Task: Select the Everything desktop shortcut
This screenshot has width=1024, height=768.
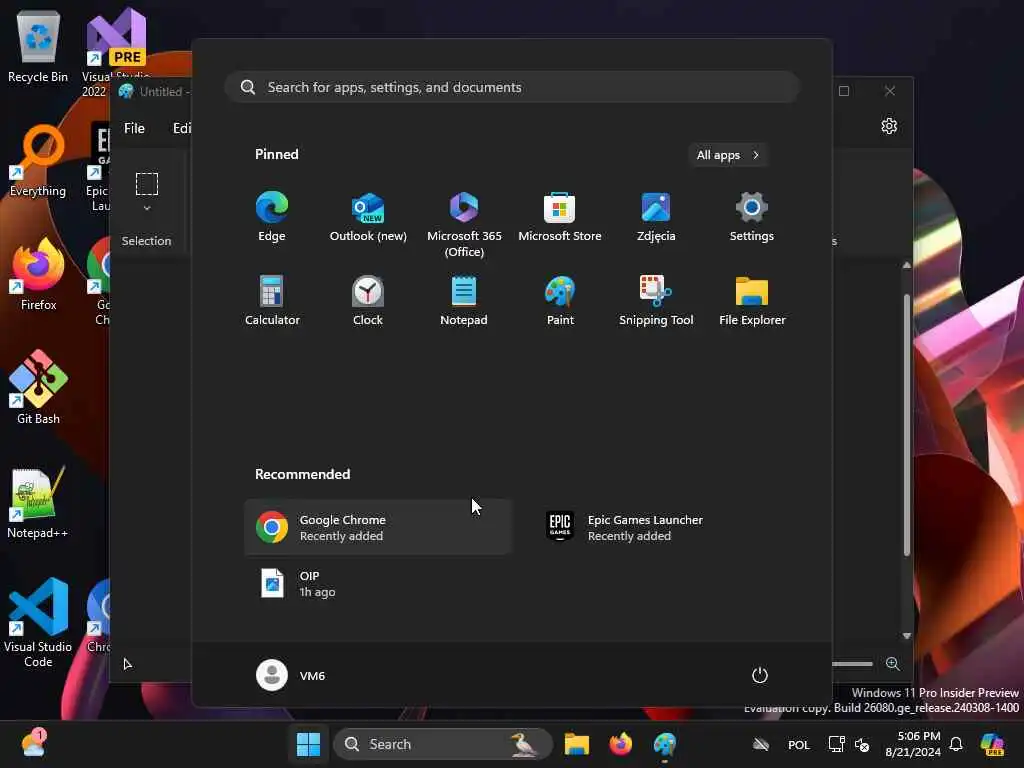Action: 38,161
